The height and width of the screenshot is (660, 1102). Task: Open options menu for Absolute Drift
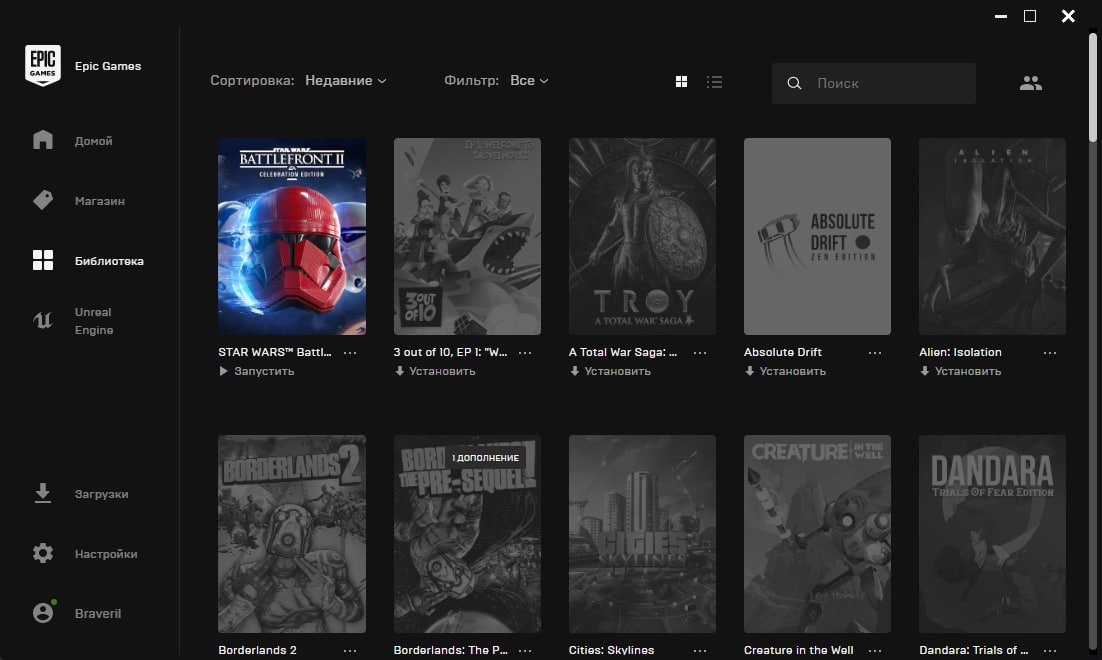coord(875,353)
